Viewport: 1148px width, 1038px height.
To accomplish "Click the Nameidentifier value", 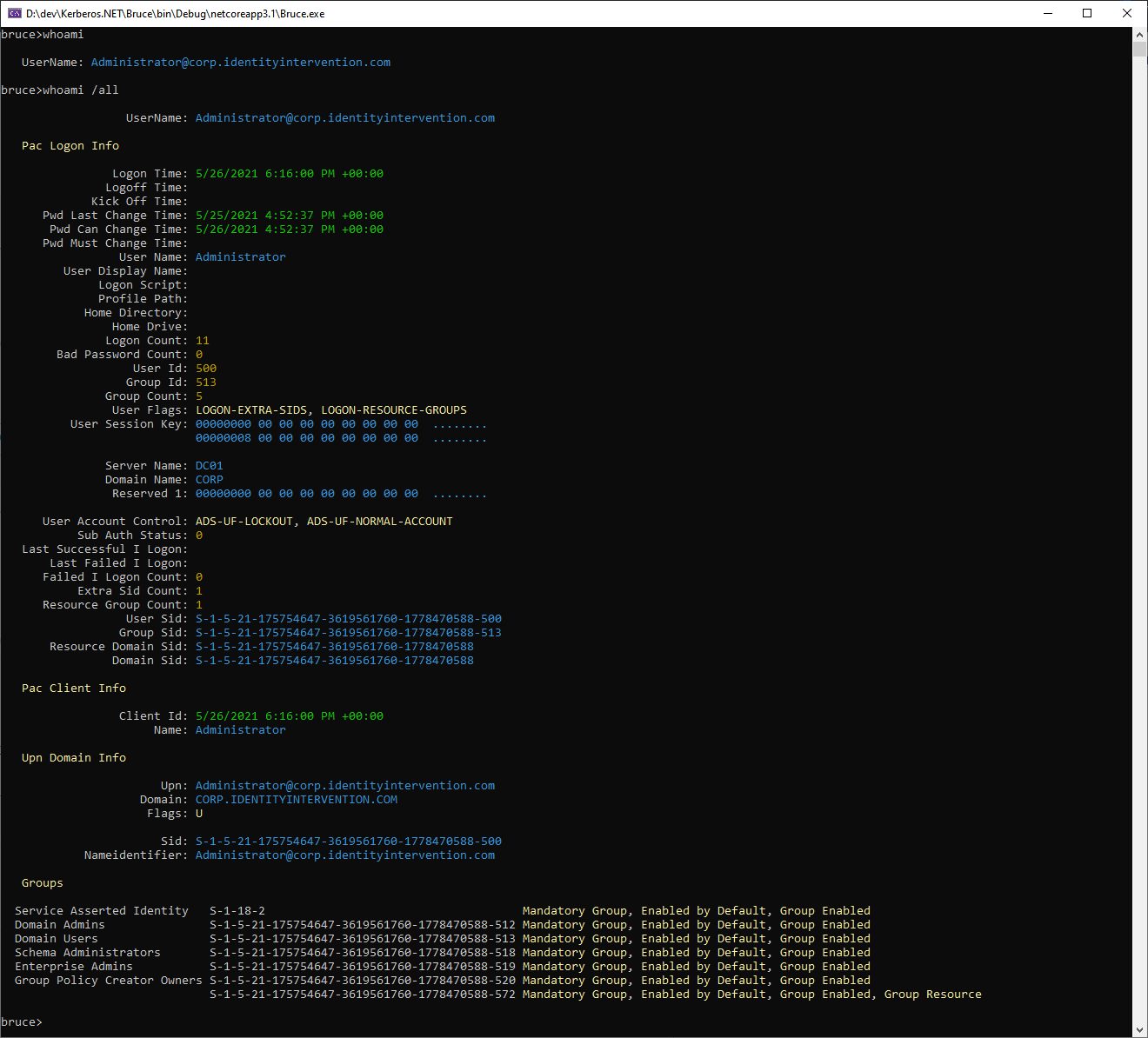I will (345, 855).
